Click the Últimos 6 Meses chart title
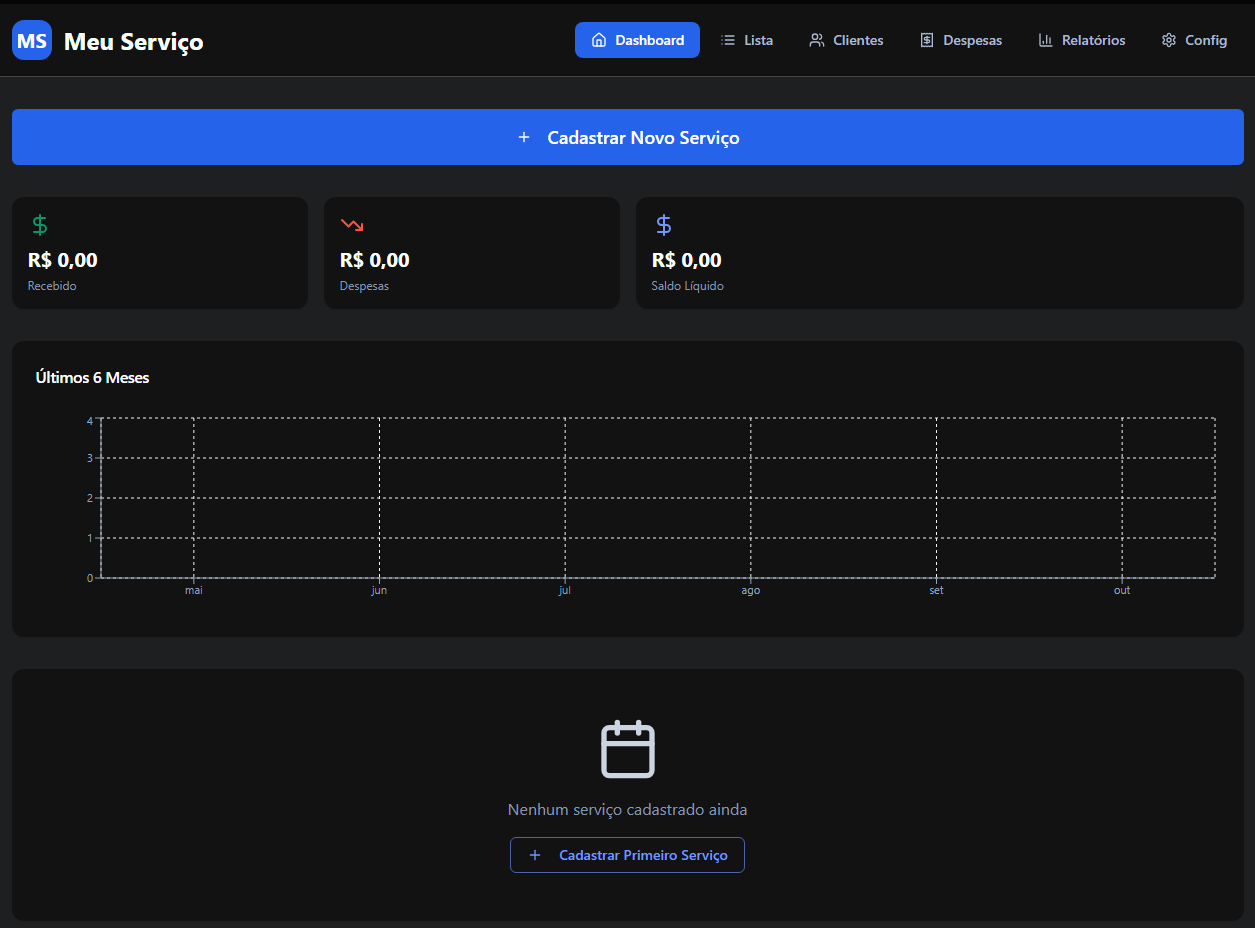This screenshot has width=1255, height=928. [92, 377]
